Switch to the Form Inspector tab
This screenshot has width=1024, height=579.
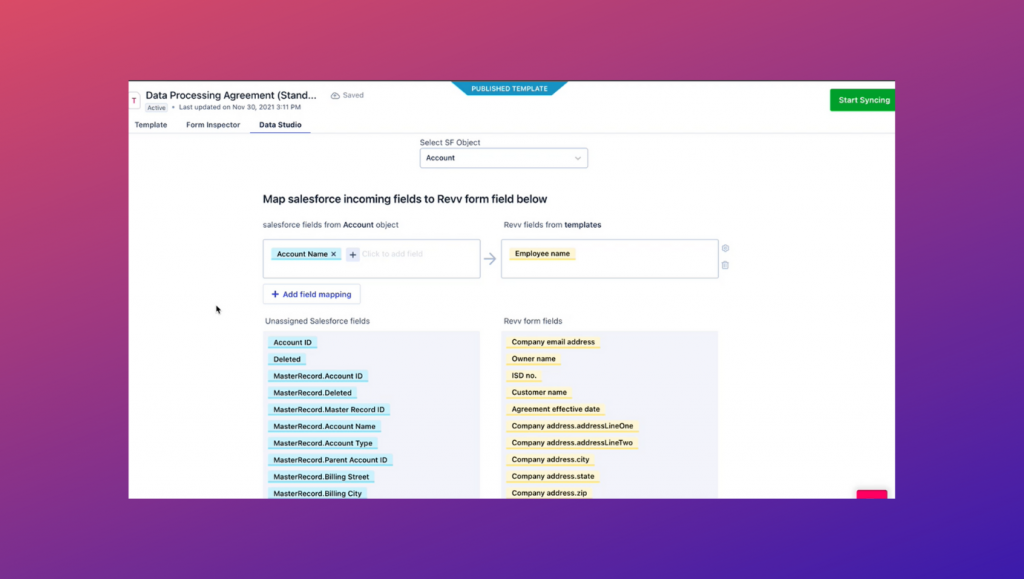coord(213,125)
